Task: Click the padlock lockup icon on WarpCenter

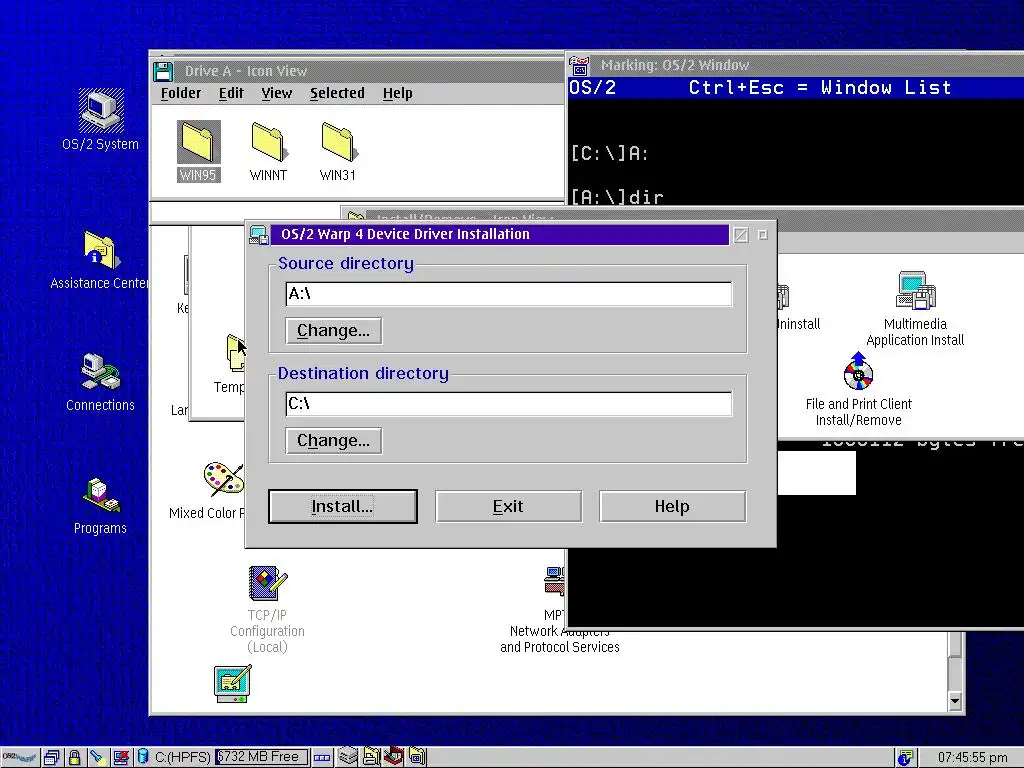Action: 74,758
